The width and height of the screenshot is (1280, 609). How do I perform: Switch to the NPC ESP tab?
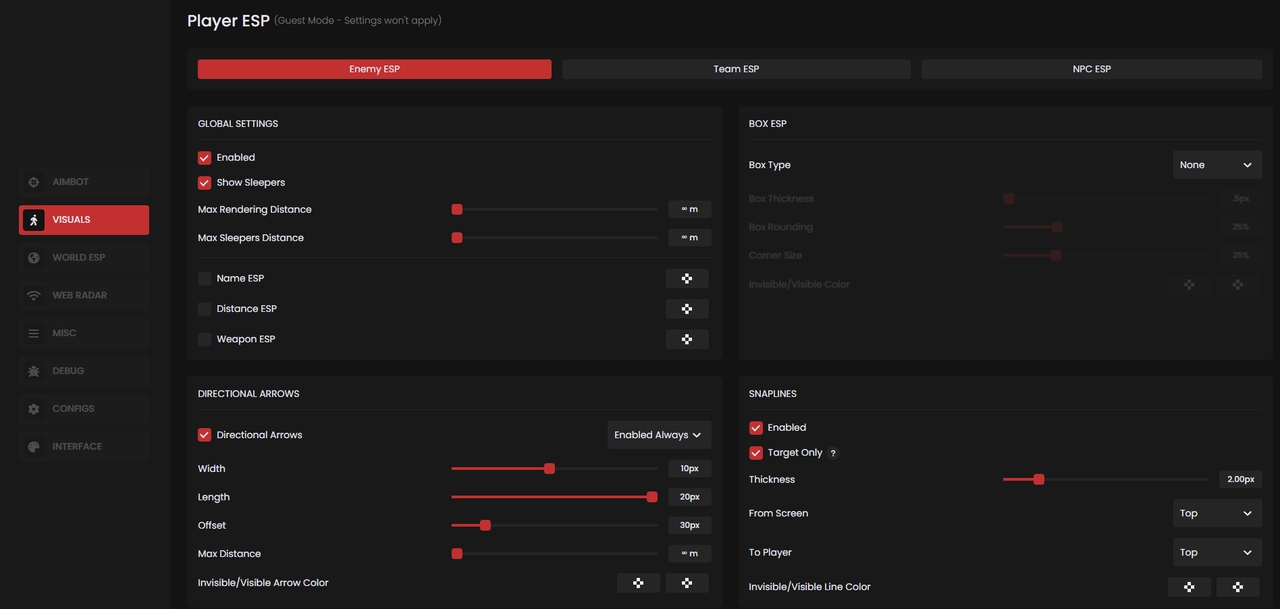coord(1091,69)
